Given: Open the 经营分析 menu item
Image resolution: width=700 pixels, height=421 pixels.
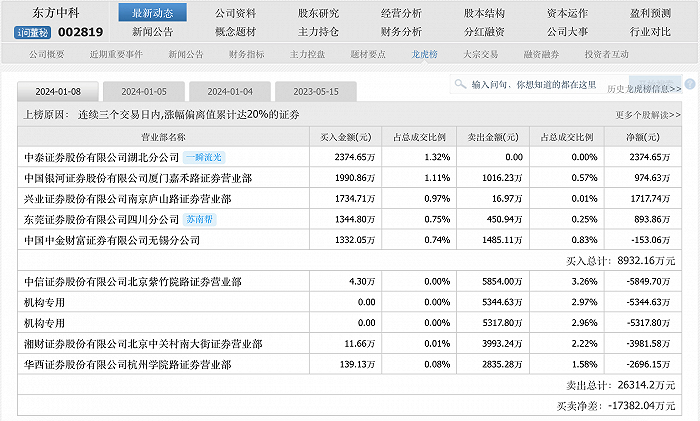Looking at the screenshot, I should pos(401,13).
